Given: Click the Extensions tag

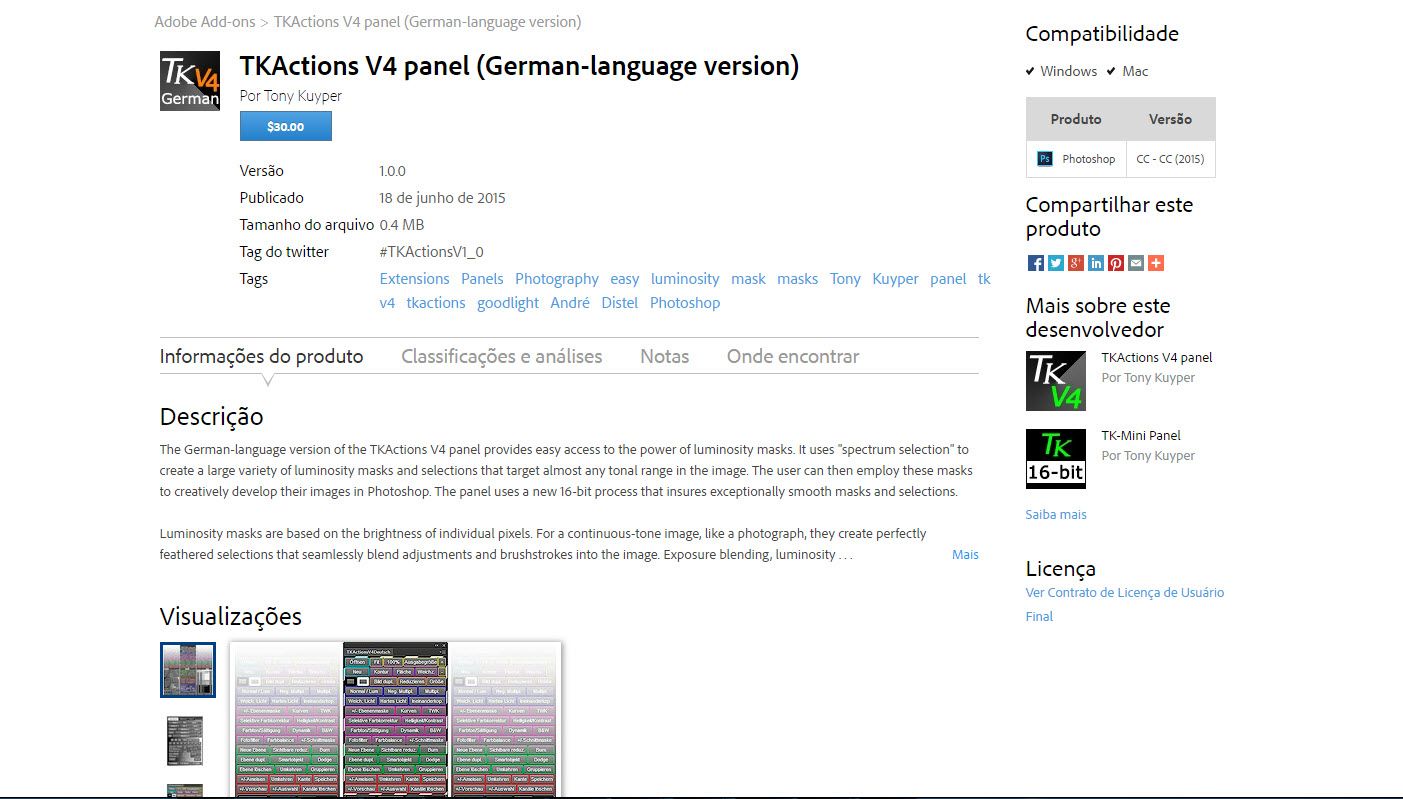Looking at the screenshot, I should [415, 279].
